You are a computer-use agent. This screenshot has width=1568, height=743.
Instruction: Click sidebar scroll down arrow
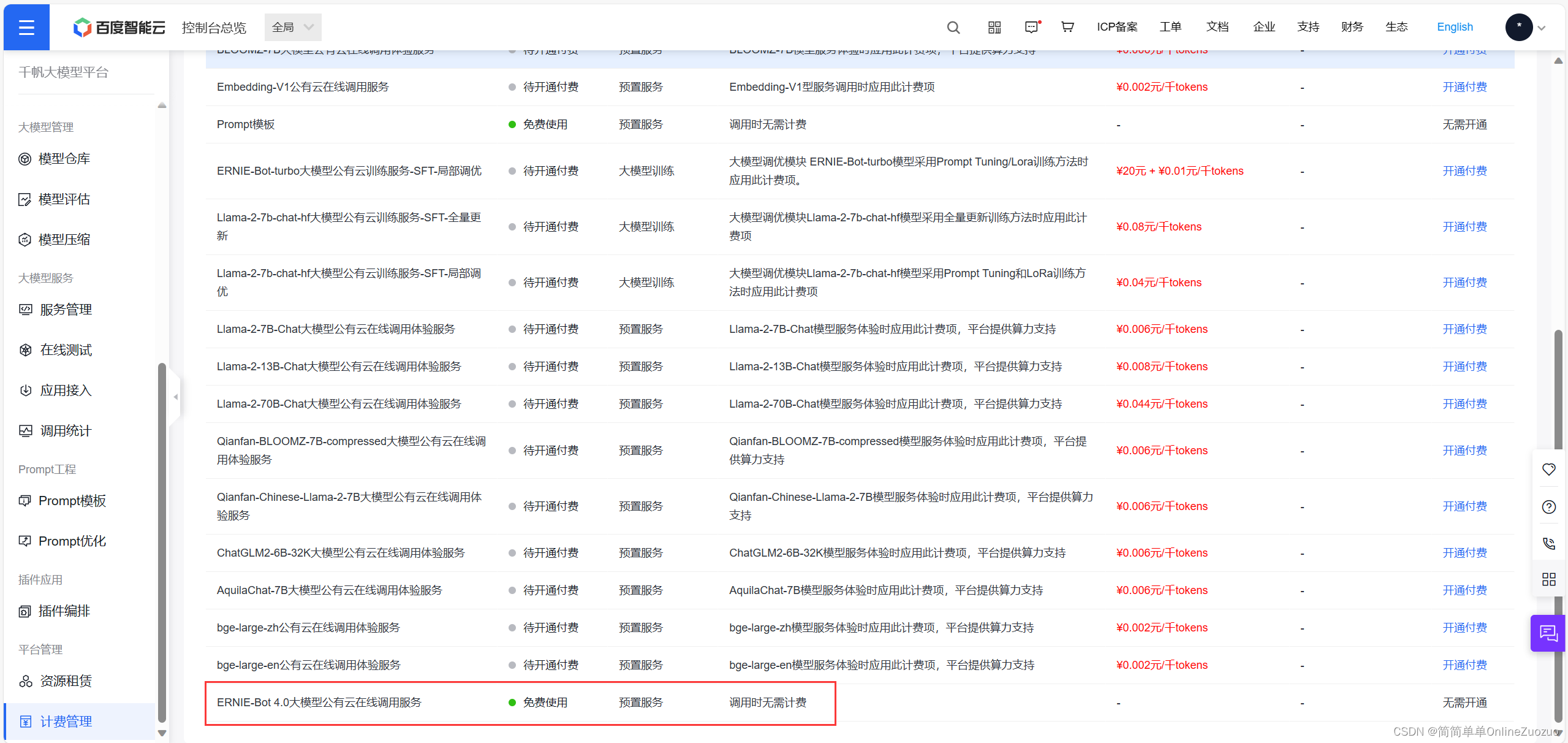162,733
